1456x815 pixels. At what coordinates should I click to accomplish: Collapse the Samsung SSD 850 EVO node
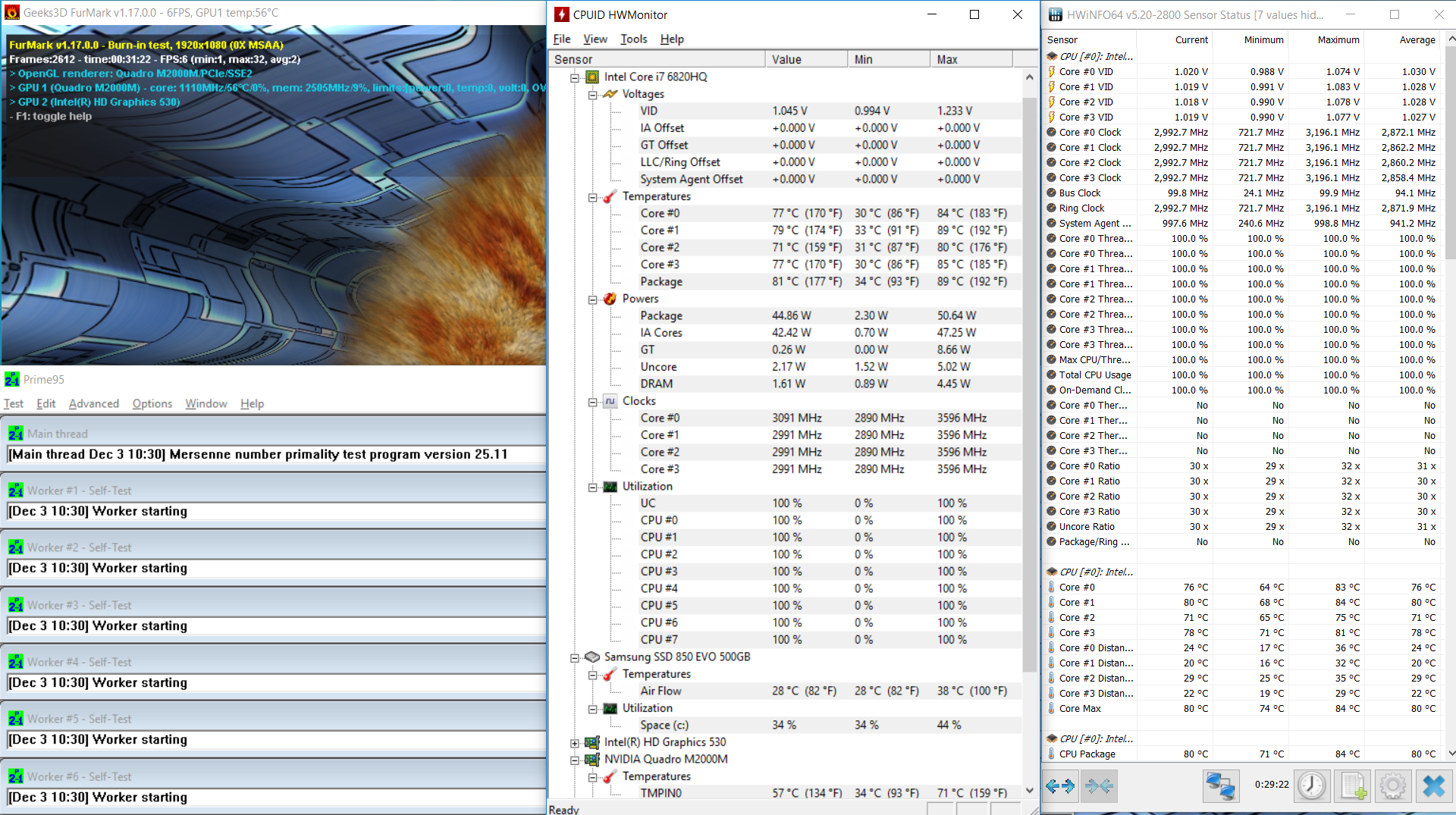(x=575, y=657)
